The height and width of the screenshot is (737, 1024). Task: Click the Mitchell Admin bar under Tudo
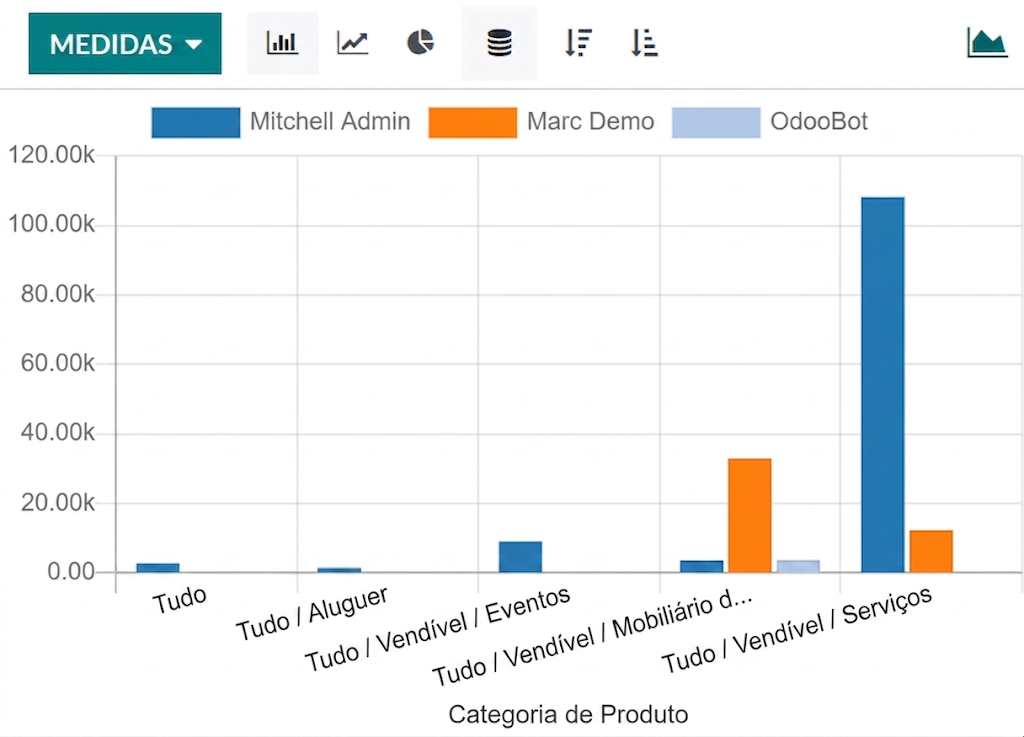pos(158,568)
